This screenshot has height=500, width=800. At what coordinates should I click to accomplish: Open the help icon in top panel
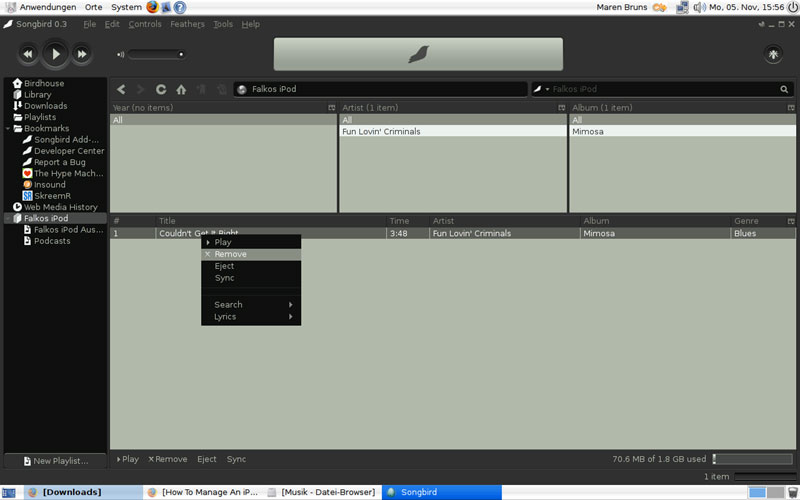coord(180,7)
